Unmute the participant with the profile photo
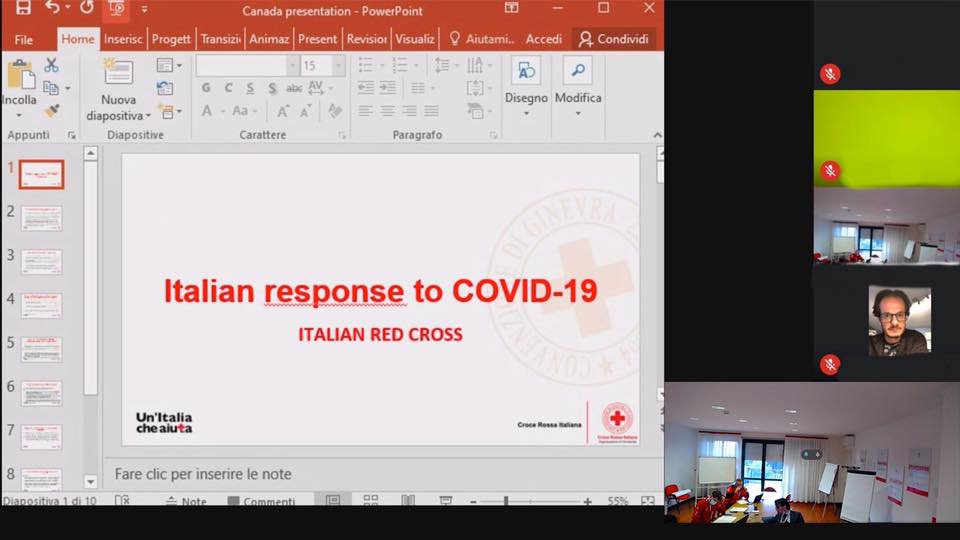The image size is (960, 540). coord(829,364)
